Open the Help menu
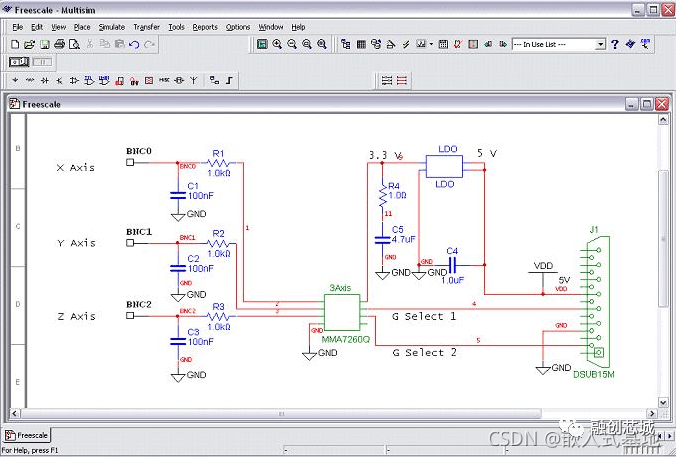Image resolution: width=676 pixels, height=457 pixels. tap(298, 27)
